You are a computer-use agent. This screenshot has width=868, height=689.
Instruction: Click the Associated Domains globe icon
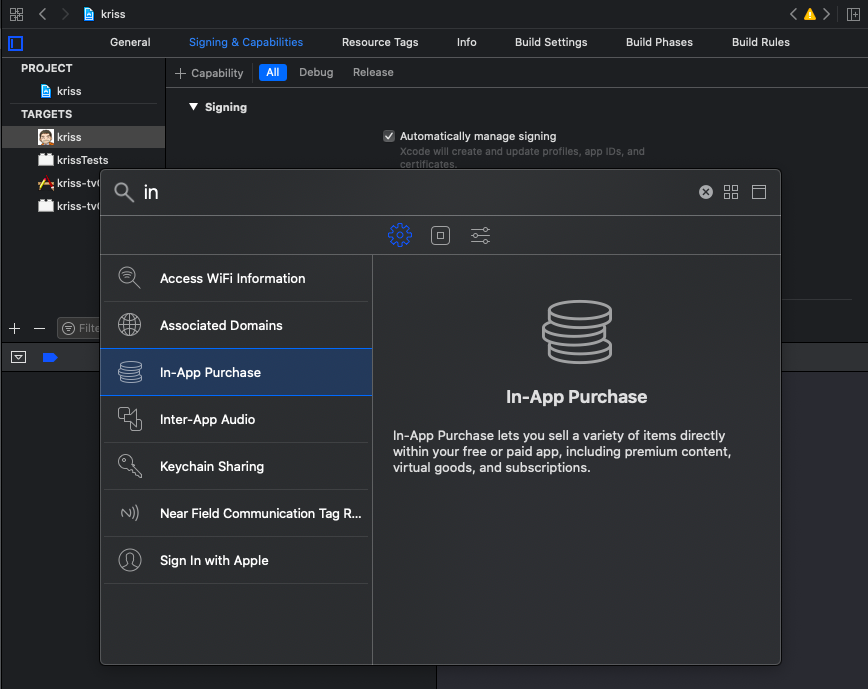coord(130,325)
